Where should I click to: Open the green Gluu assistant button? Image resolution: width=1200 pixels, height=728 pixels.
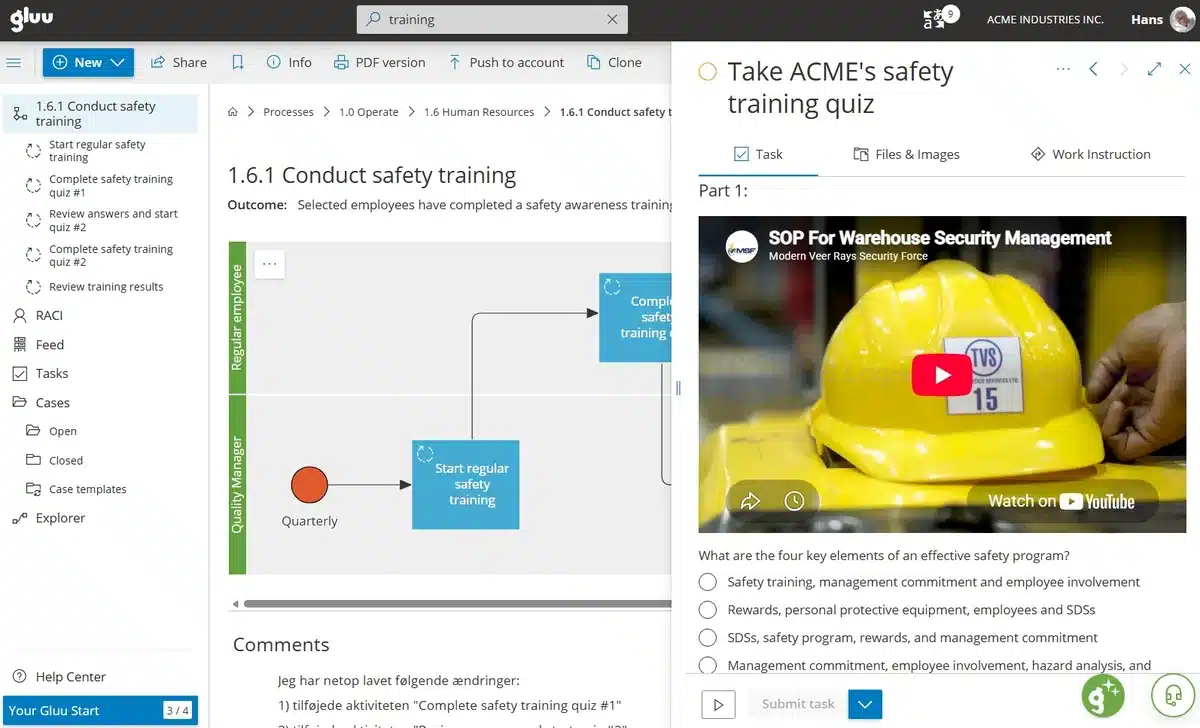point(1103,695)
